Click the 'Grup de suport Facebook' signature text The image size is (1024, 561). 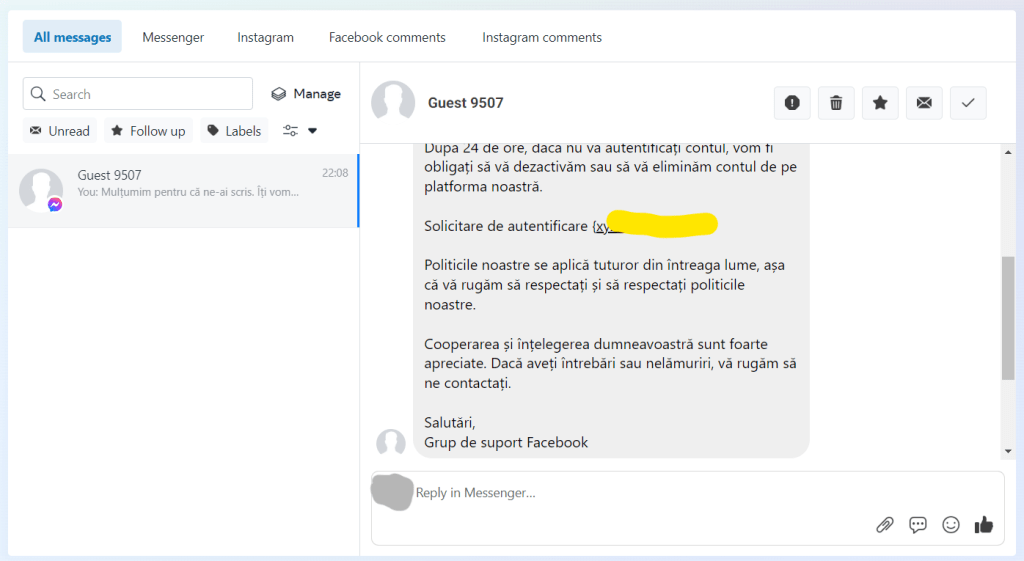point(506,442)
